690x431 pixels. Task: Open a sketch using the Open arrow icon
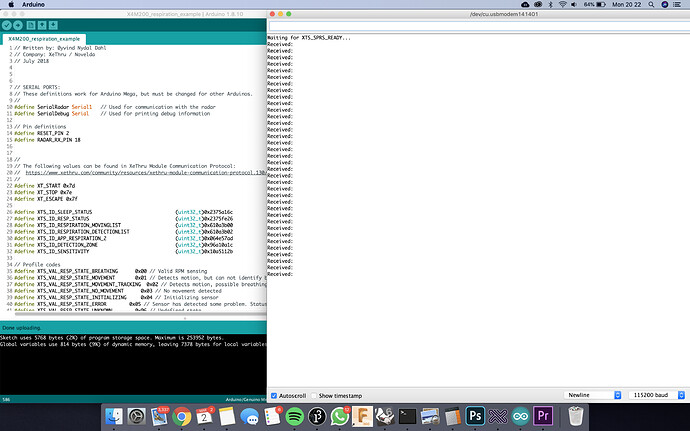42,26
